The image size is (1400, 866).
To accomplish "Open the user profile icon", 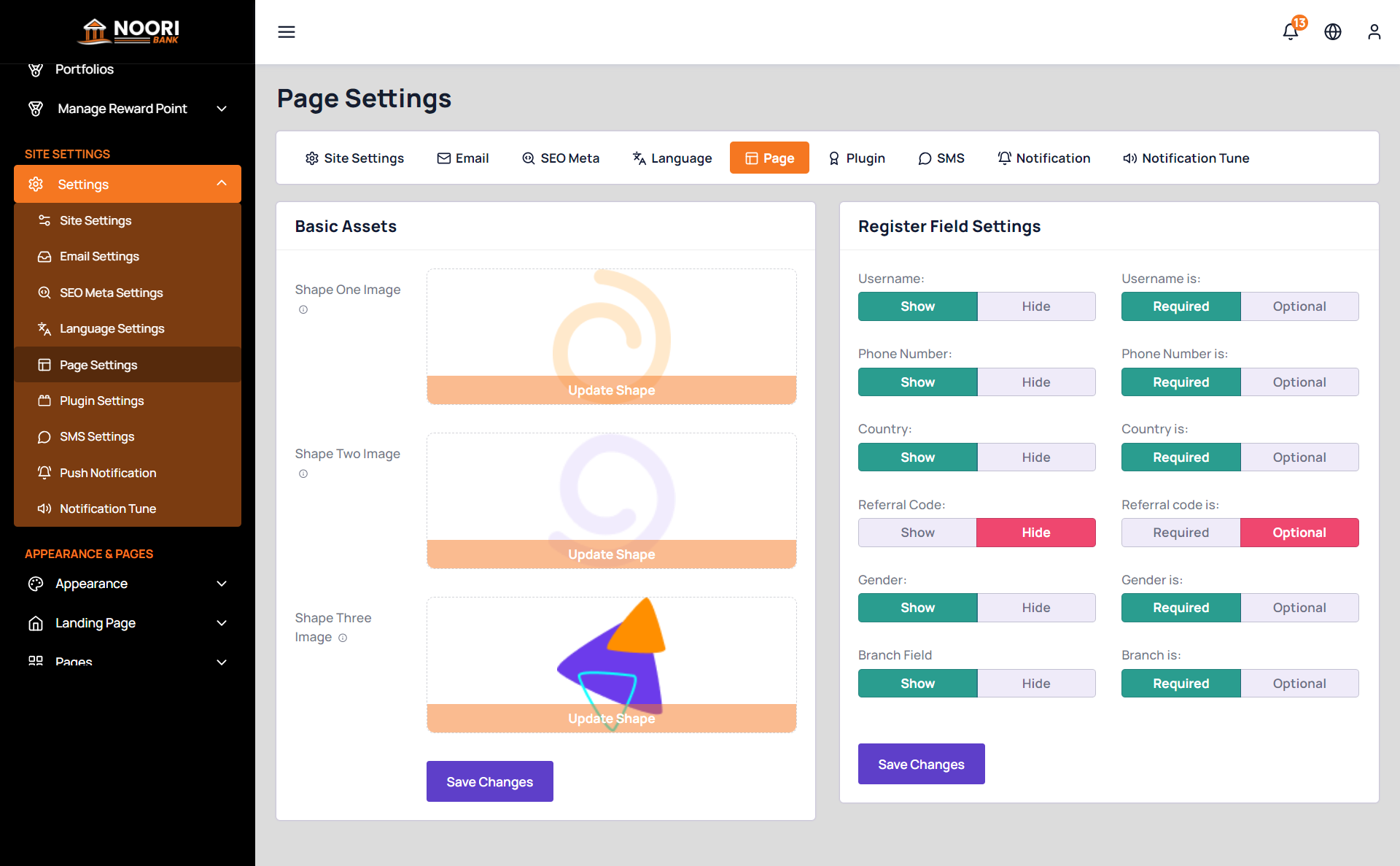I will click(1374, 31).
